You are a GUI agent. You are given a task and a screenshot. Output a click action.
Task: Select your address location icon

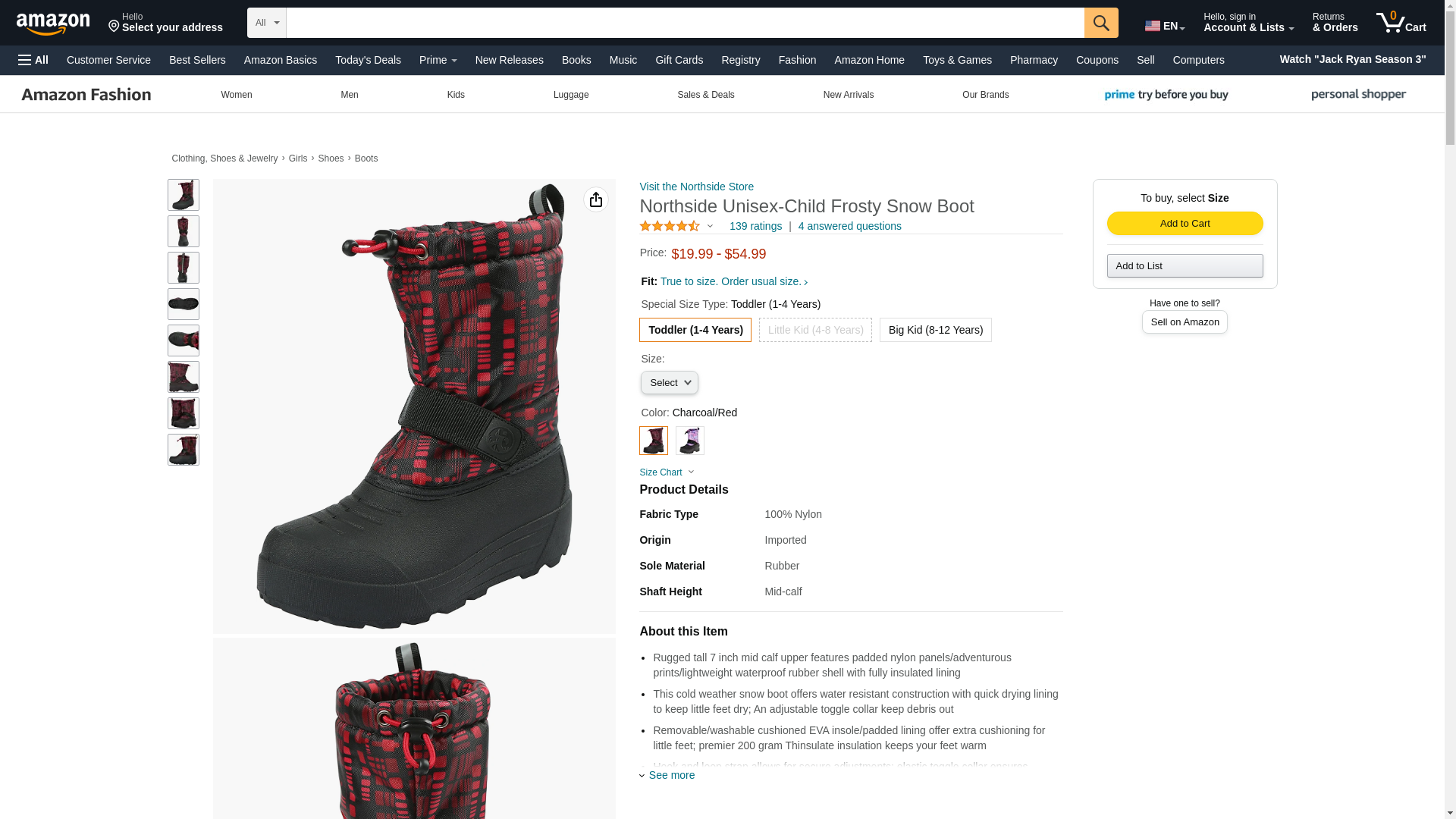(114, 27)
